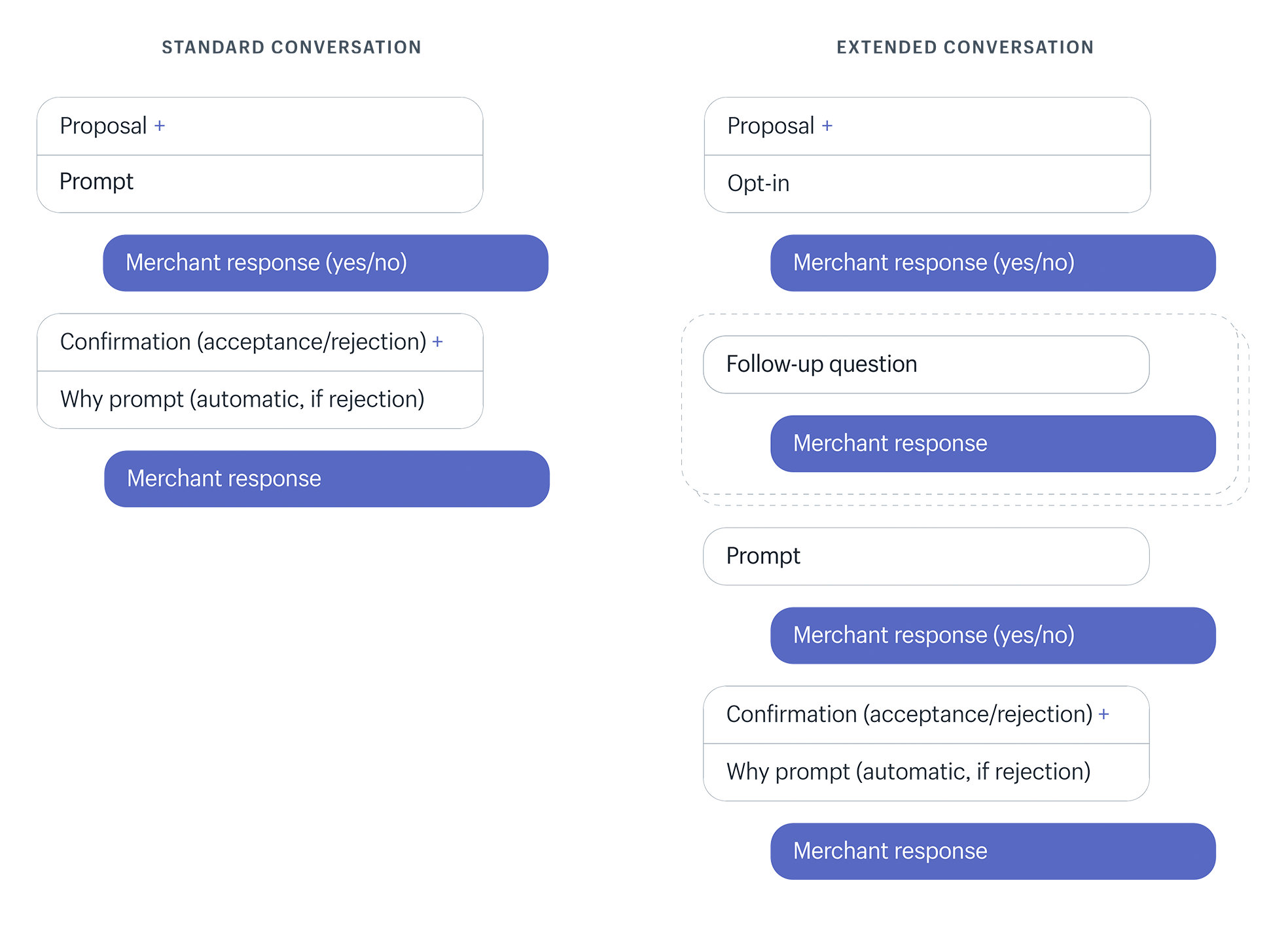Click the plus icon beside Proposal in Standard Conversation
1288x940 pixels.
pos(160,126)
